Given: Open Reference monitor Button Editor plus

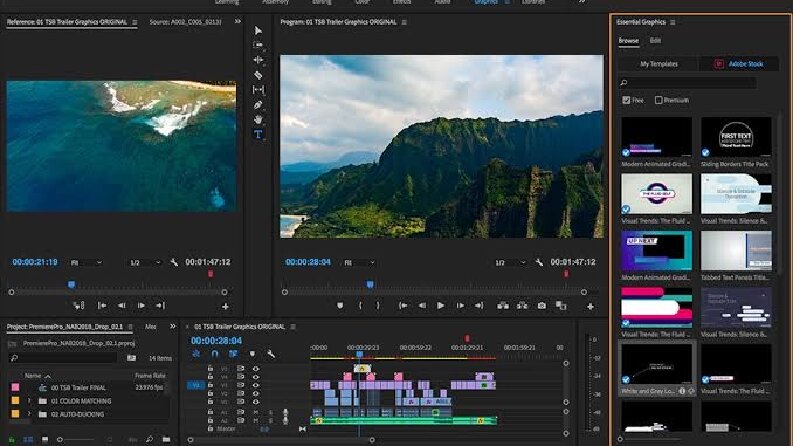Looking at the screenshot, I should [x=225, y=306].
